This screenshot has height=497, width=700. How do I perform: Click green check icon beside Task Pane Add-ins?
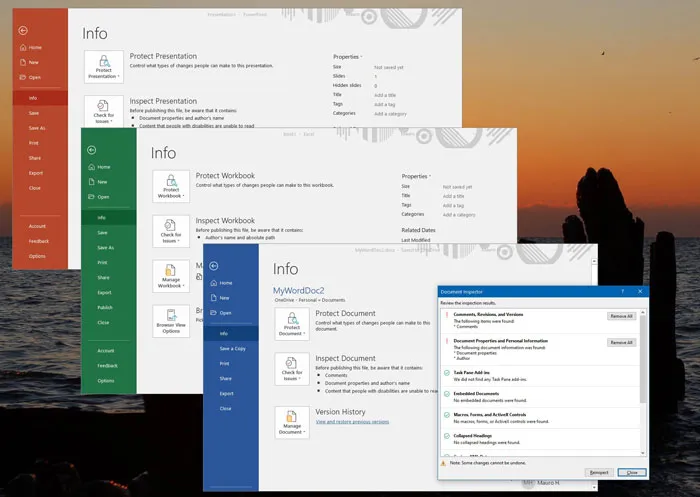point(446,373)
